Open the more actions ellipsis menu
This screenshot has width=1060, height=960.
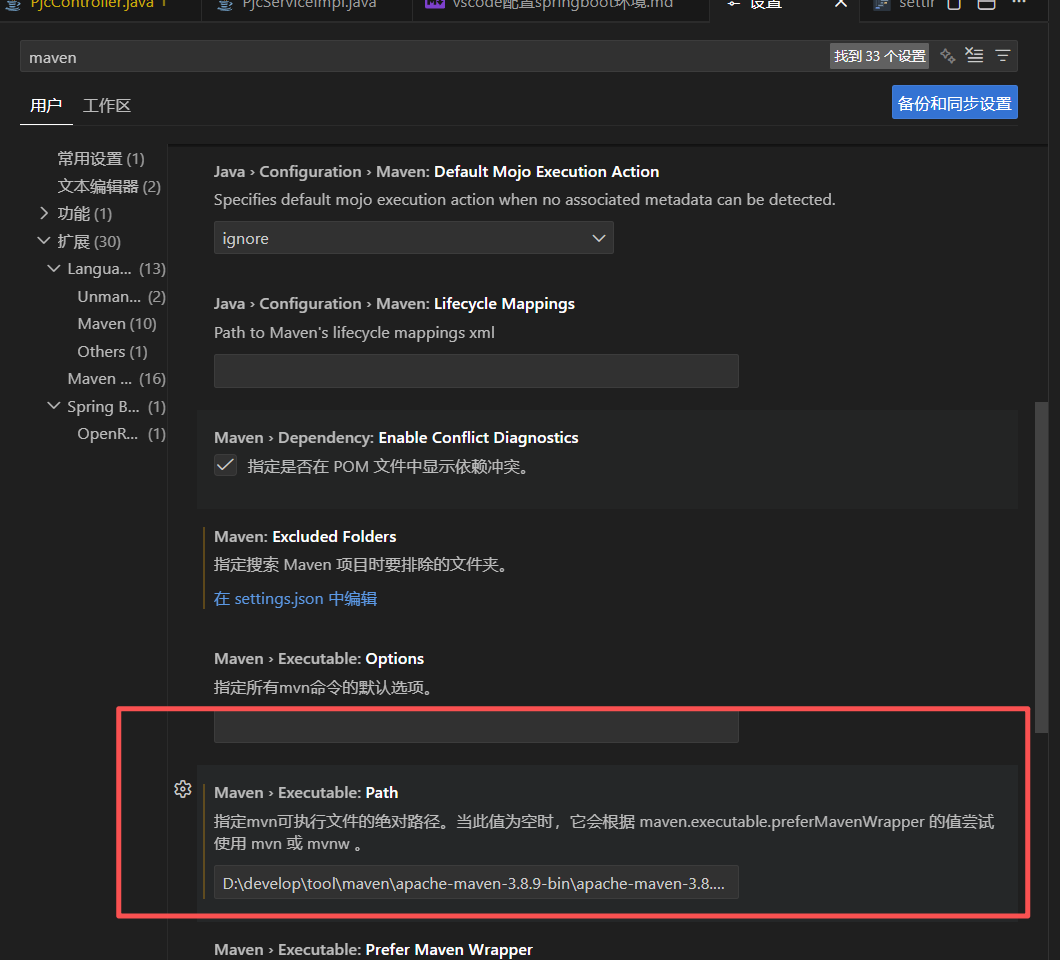[x=1020, y=5]
